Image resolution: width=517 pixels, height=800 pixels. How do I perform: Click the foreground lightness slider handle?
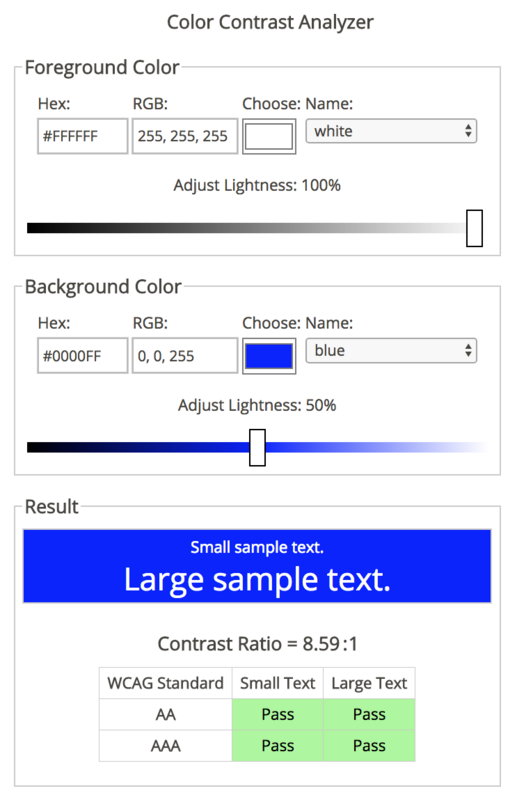[x=474, y=228]
